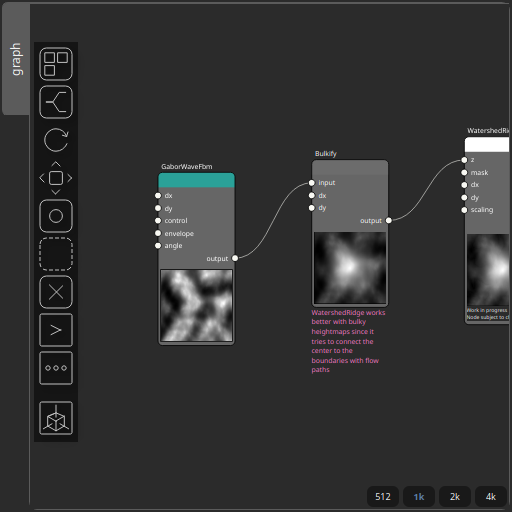Click the teal GaborWaveFbm node header
This screenshot has height=512, width=512.
pyautogui.click(x=196, y=180)
